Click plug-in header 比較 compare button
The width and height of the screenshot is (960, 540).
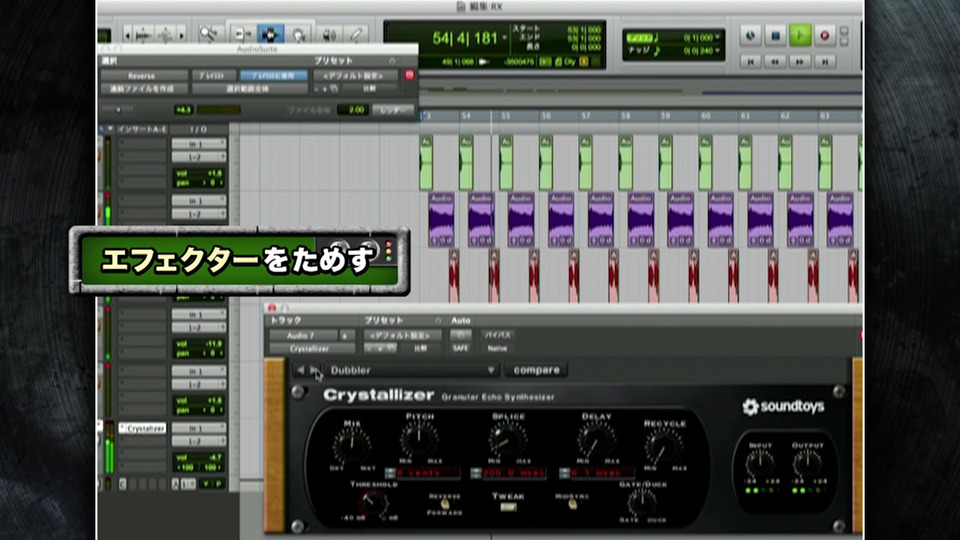click(x=420, y=348)
